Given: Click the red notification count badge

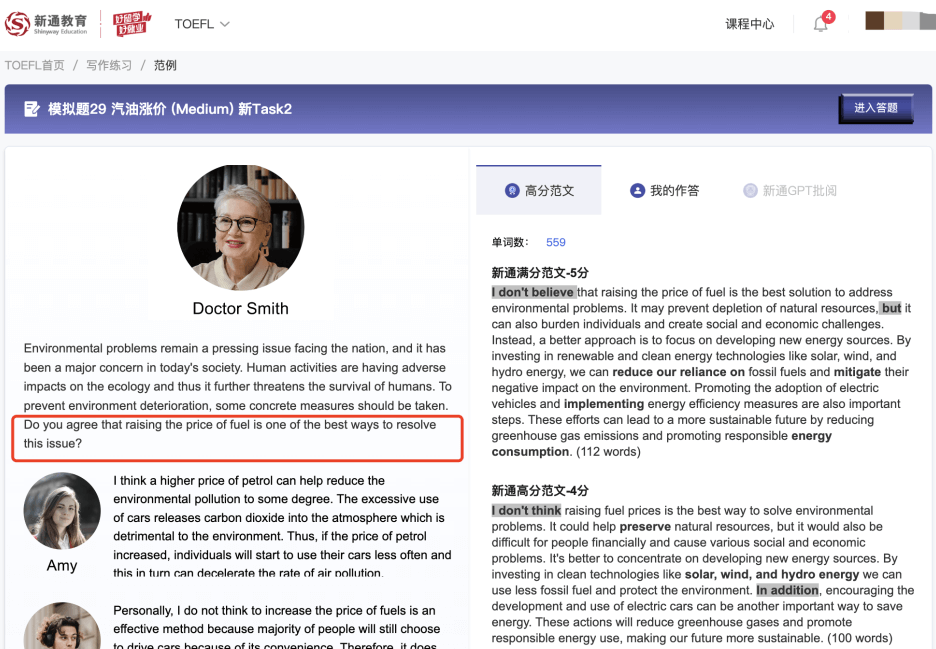Looking at the screenshot, I should (x=828, y=17).
